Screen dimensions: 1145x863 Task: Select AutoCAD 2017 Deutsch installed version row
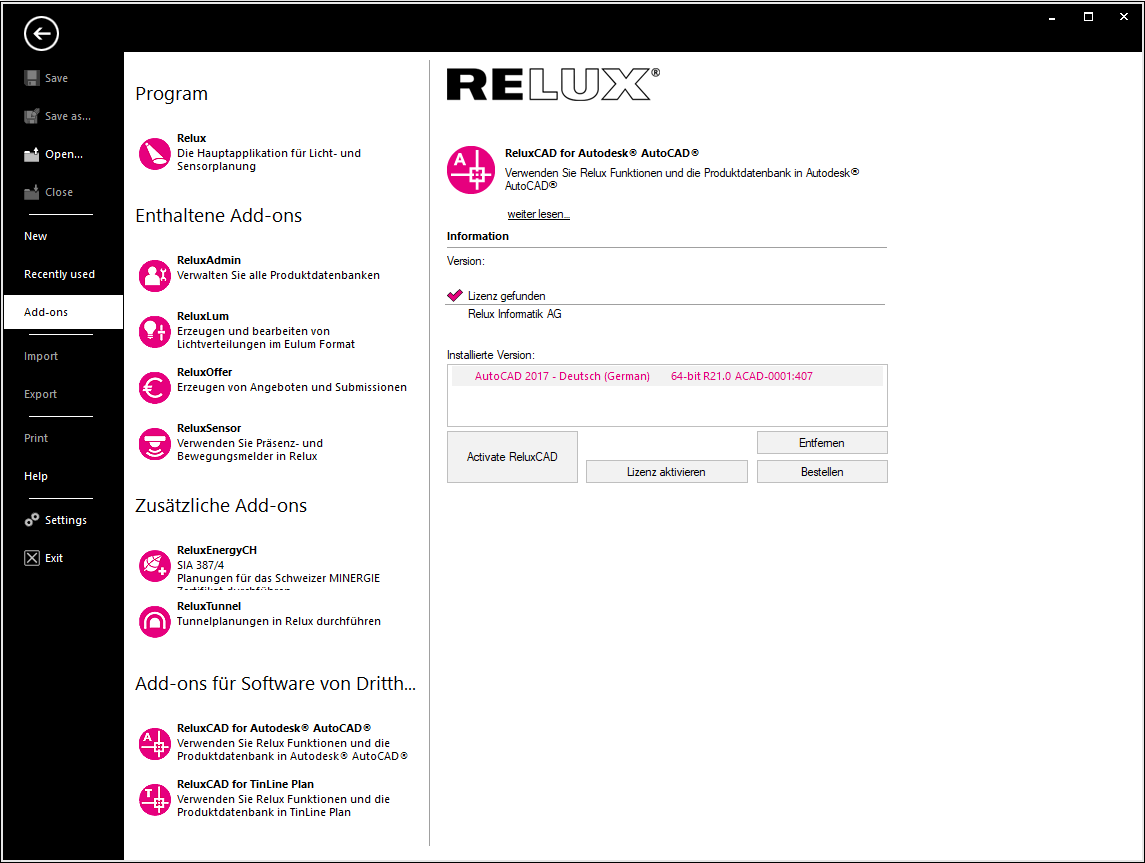[x=667, y=376]
